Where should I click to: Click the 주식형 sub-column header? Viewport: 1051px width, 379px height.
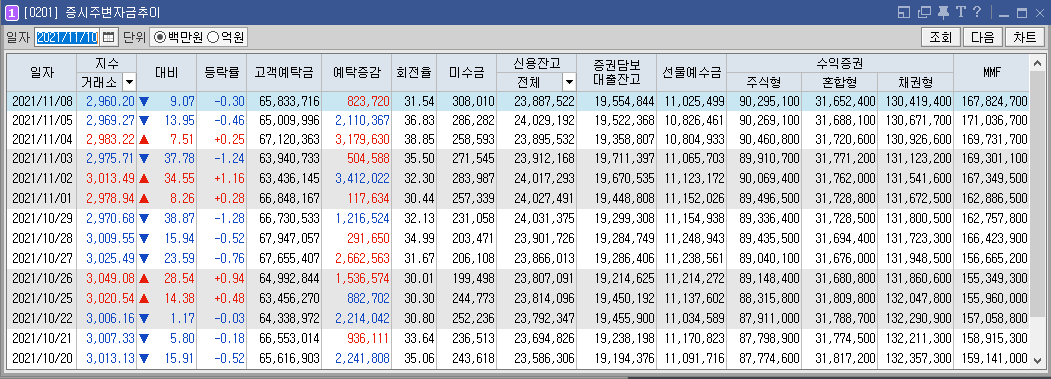pyautogui.click(x=764, y=83)
